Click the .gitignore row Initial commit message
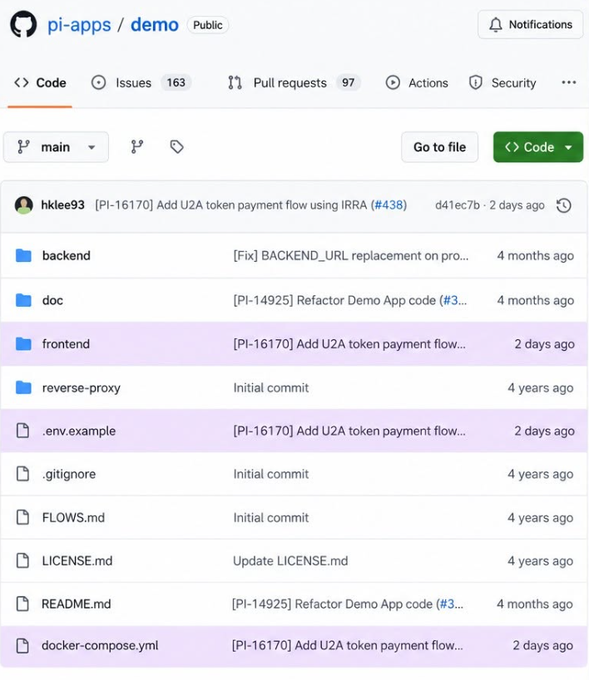This screenshot has height=680, width=589. (271, 474)
